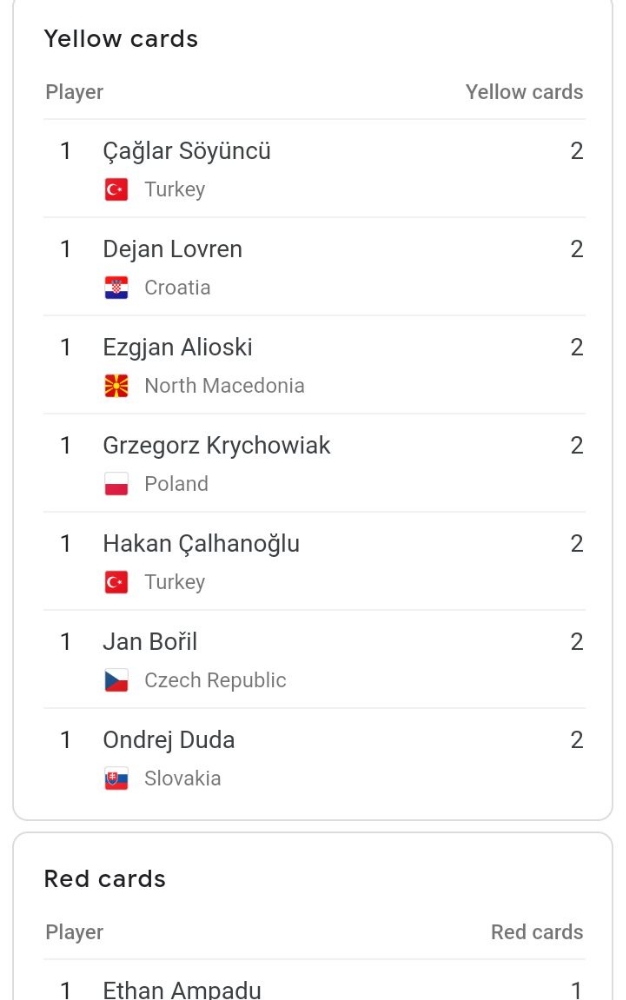Click Player column header in Yellow cards table
This screenshot has height=1000, width=626.
(74, 92)
